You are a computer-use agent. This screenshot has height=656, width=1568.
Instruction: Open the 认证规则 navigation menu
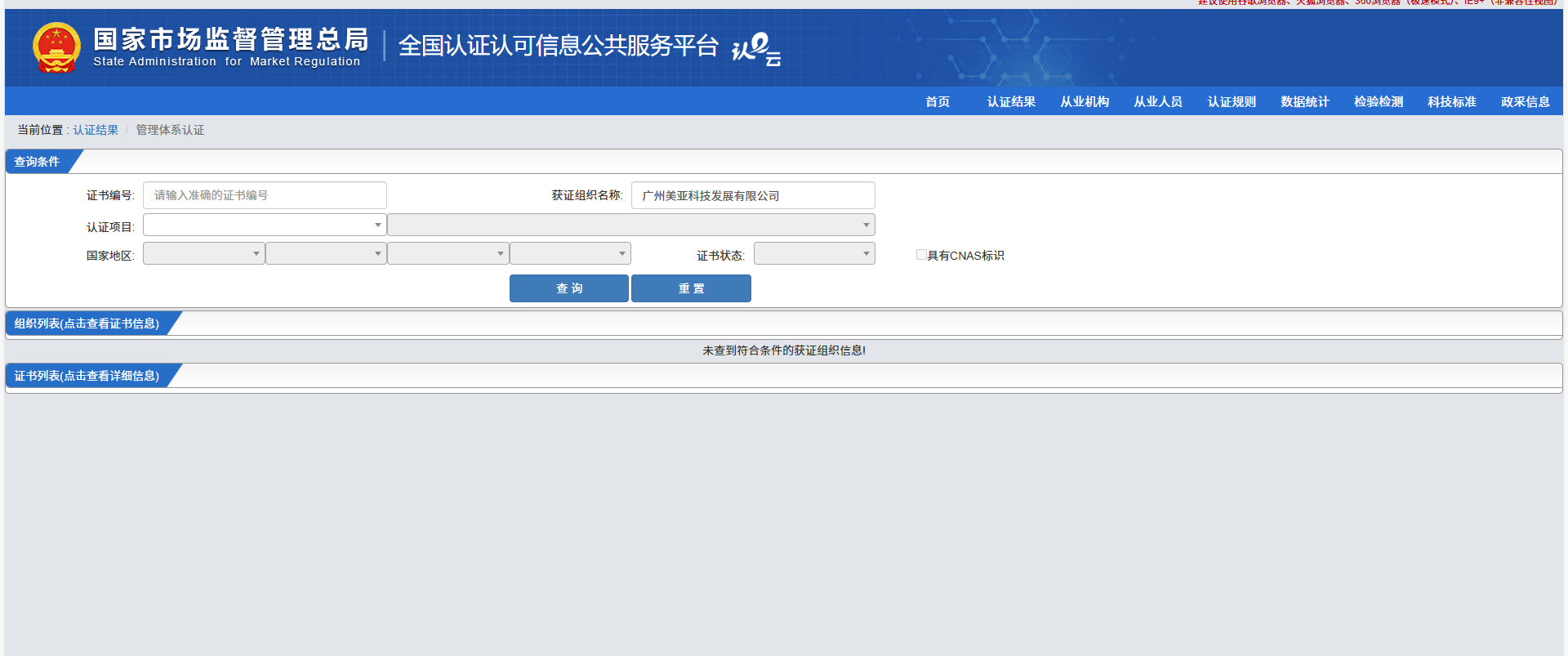click(x=1232, y=101)
